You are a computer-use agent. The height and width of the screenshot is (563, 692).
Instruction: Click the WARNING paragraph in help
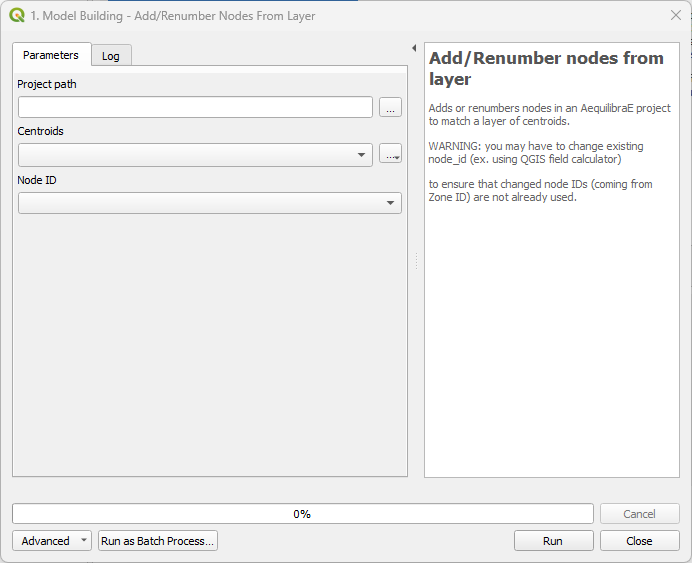coord(536,152)
